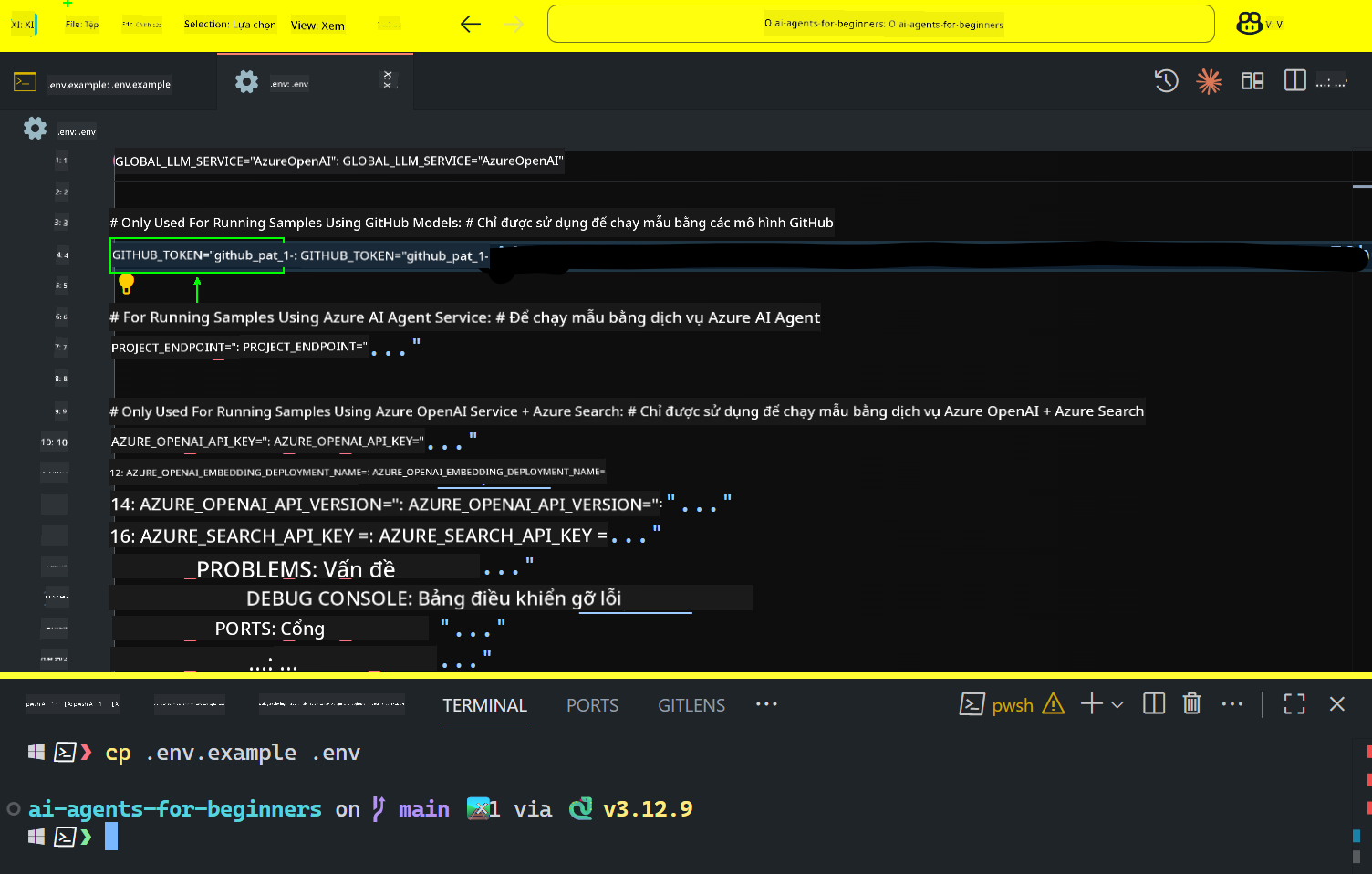
Task: Click the editor minimap scrollbar slider
Action: point(1362,186)
